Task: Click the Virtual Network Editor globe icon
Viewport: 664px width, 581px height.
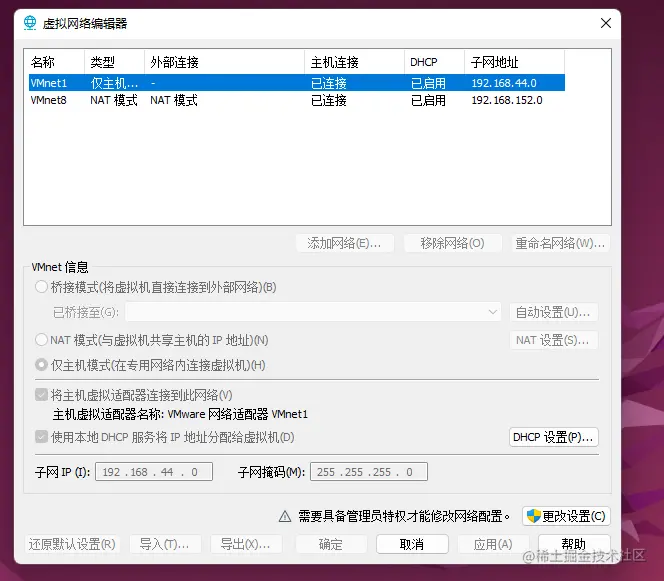Action: [x=30, y=22]
